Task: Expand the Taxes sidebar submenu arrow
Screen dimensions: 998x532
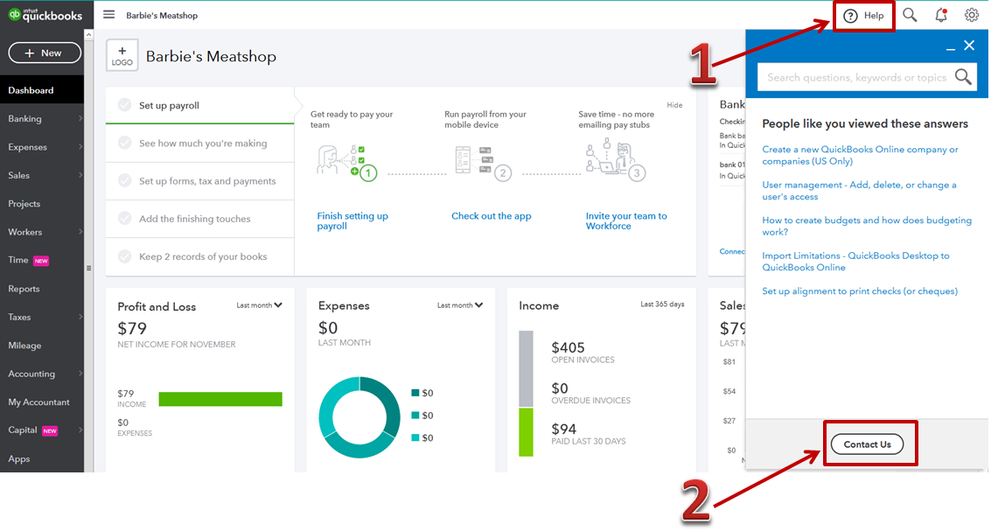Action: [80, 317]
